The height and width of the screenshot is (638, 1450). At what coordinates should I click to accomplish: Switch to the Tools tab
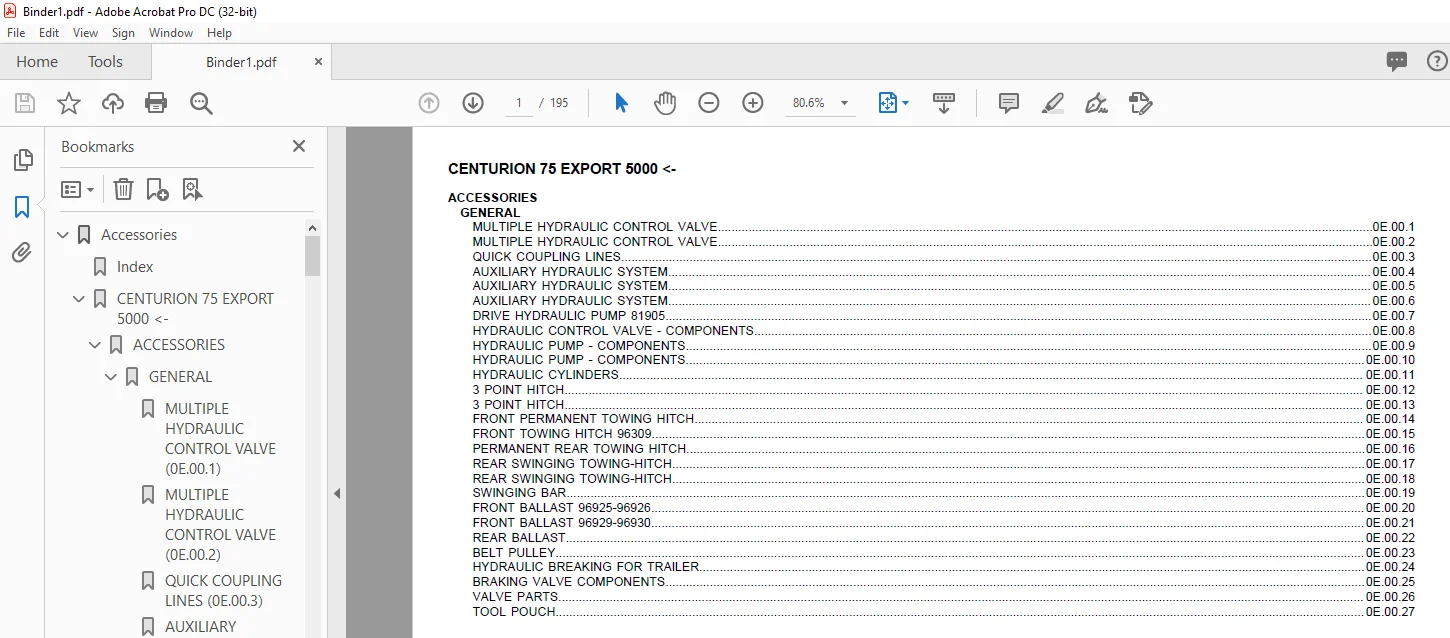pyautogui.click(x=105, y=61)
